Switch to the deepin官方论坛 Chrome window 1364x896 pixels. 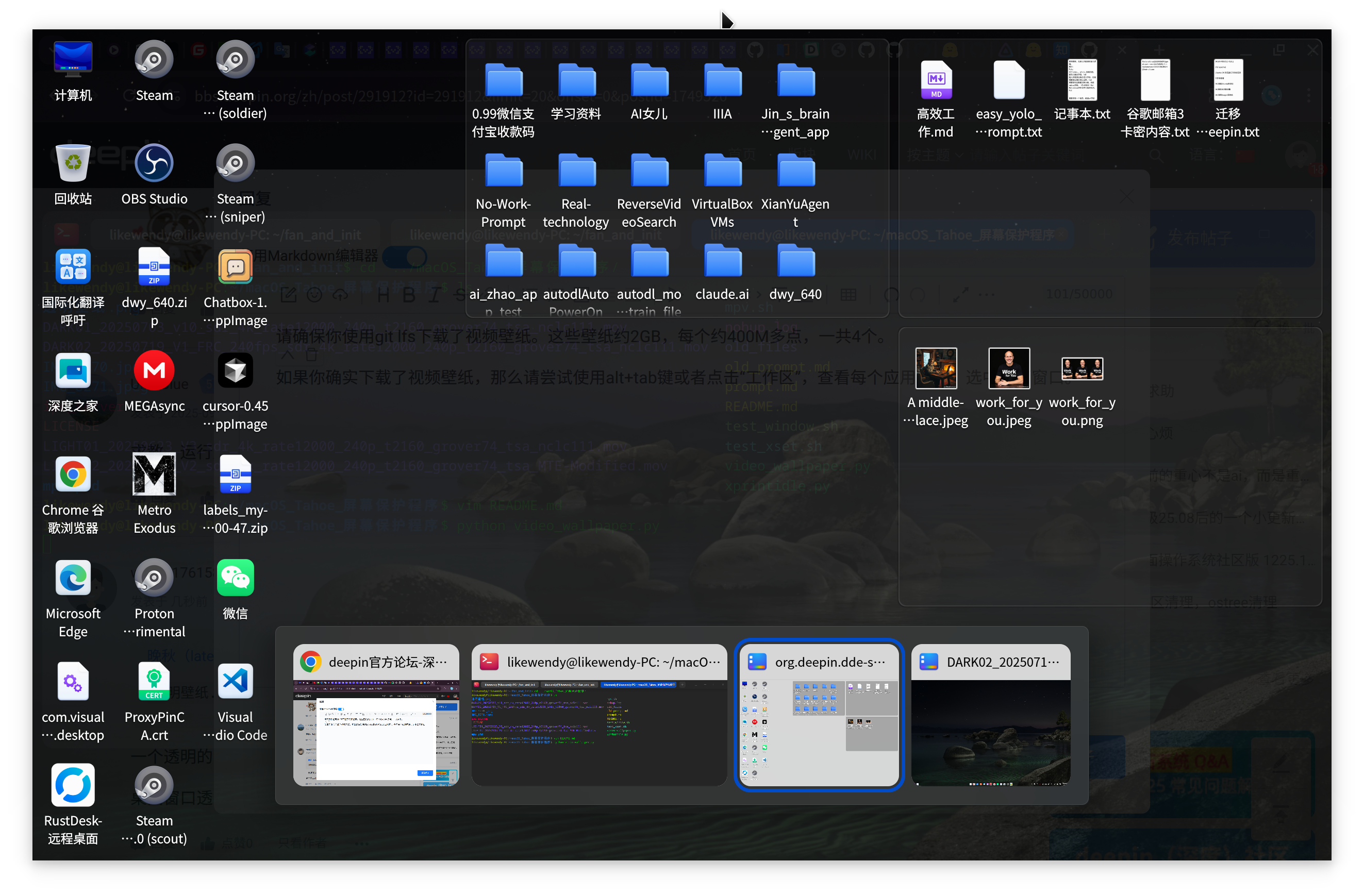pos(376,715)
